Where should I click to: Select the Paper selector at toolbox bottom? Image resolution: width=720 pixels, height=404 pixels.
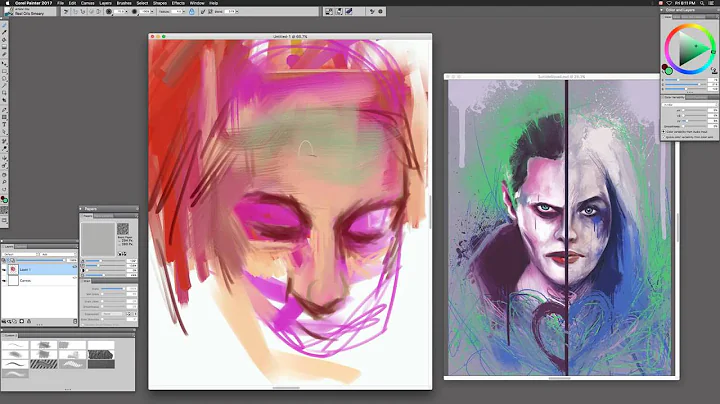(x=4, y=210)
